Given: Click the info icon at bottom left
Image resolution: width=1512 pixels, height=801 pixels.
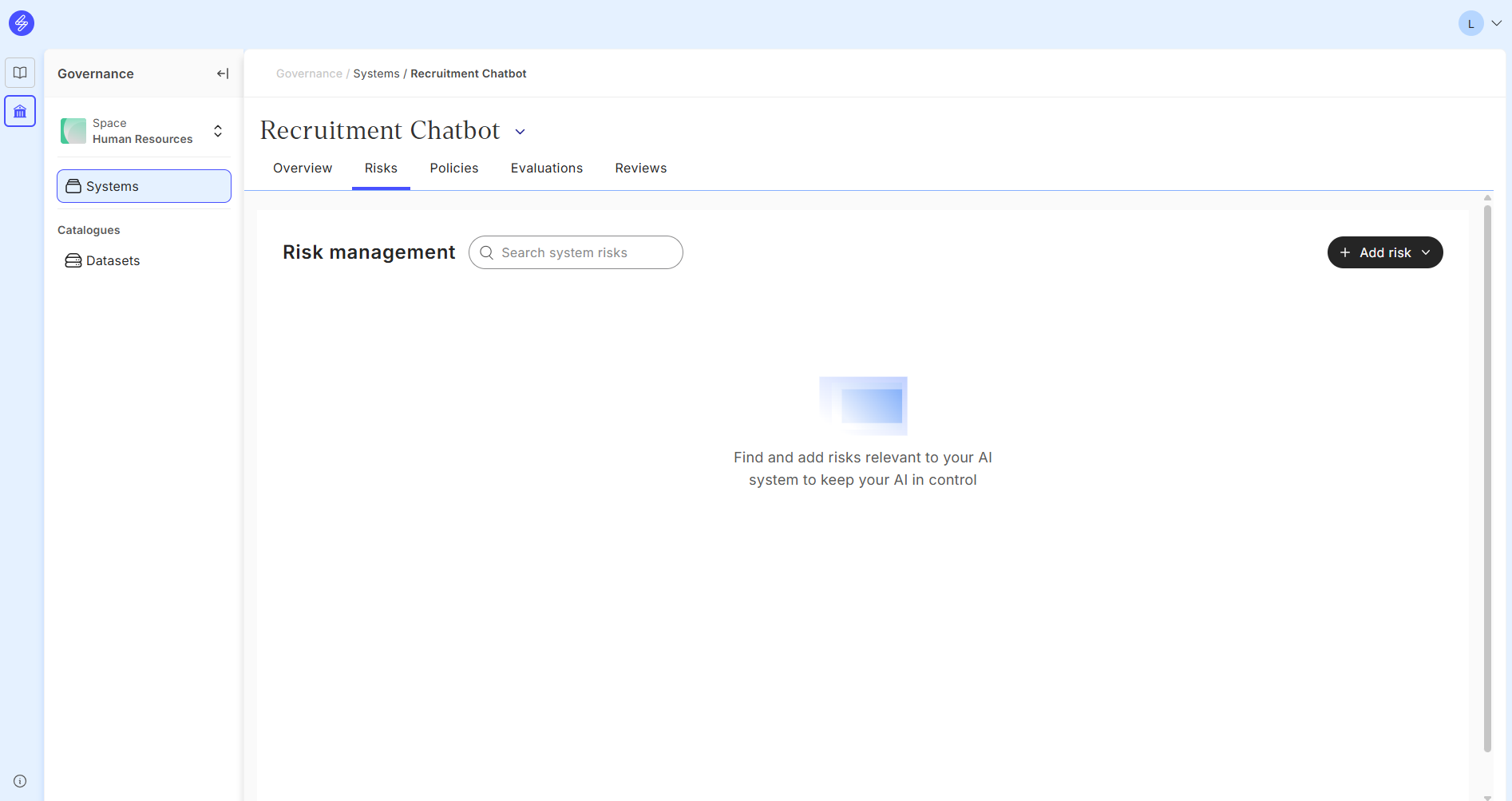Looking at the screenshot, I should [20, 781].
